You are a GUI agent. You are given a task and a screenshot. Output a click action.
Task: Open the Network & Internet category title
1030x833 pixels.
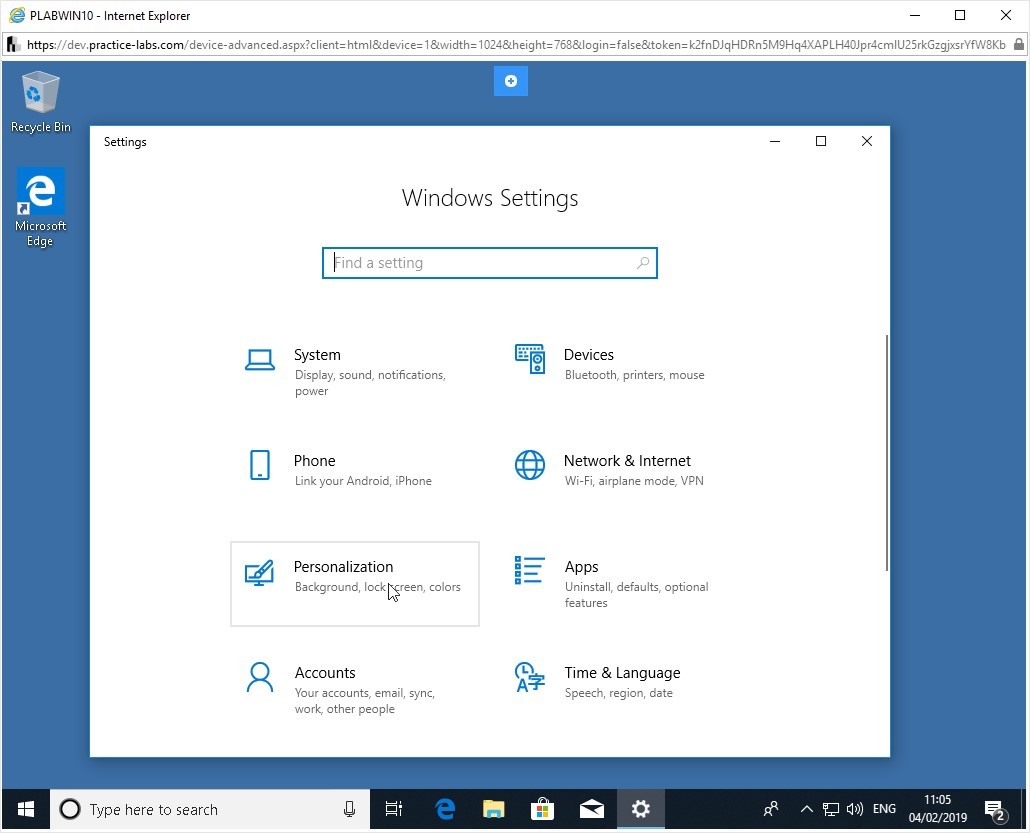pos(627,461)
